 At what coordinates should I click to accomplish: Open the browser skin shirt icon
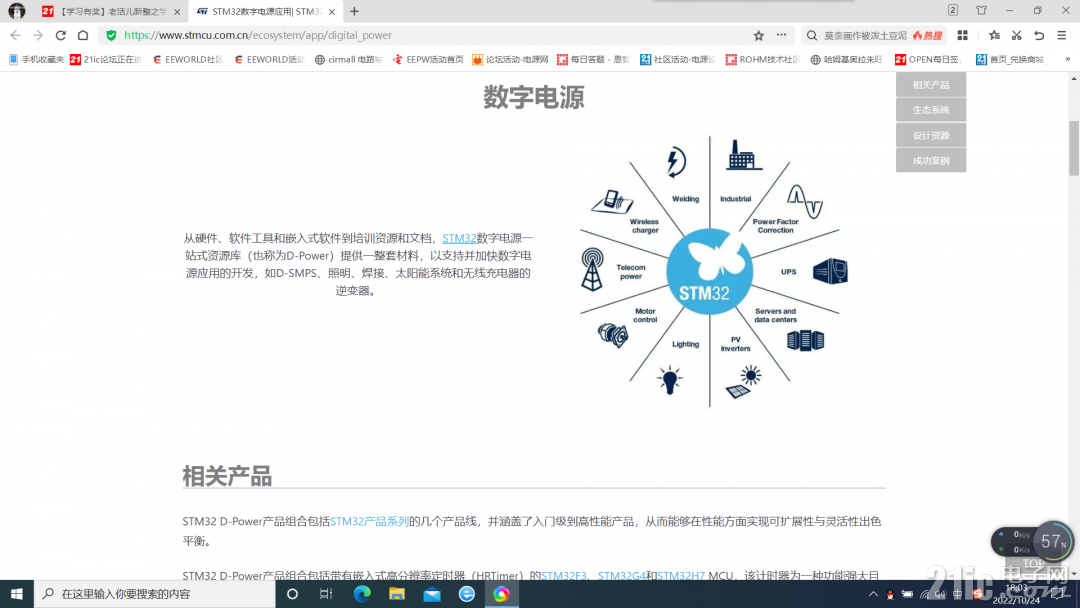(982, 10)
